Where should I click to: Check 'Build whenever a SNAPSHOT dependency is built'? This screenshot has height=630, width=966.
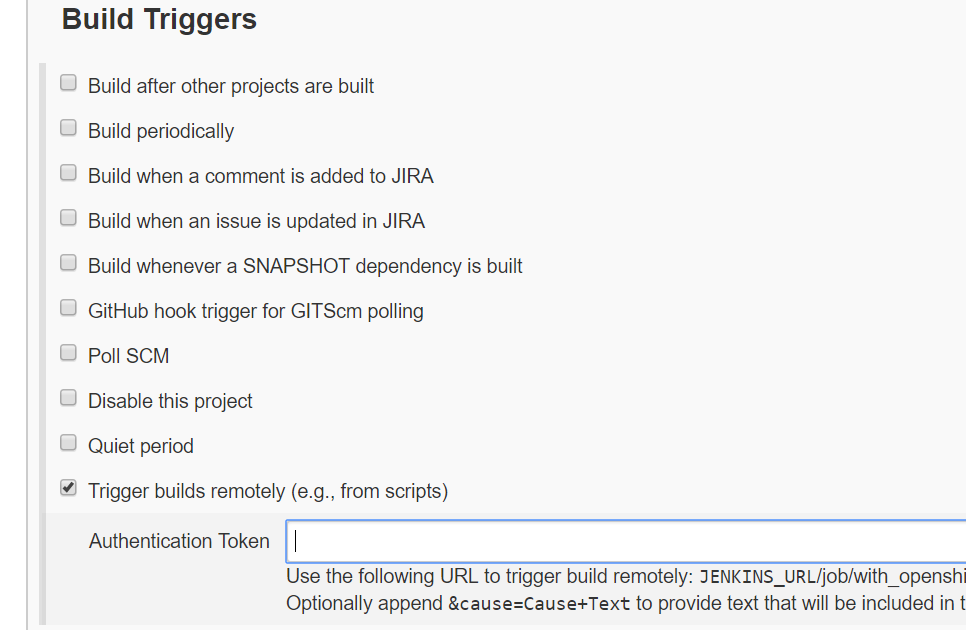[x=67, y=262]
